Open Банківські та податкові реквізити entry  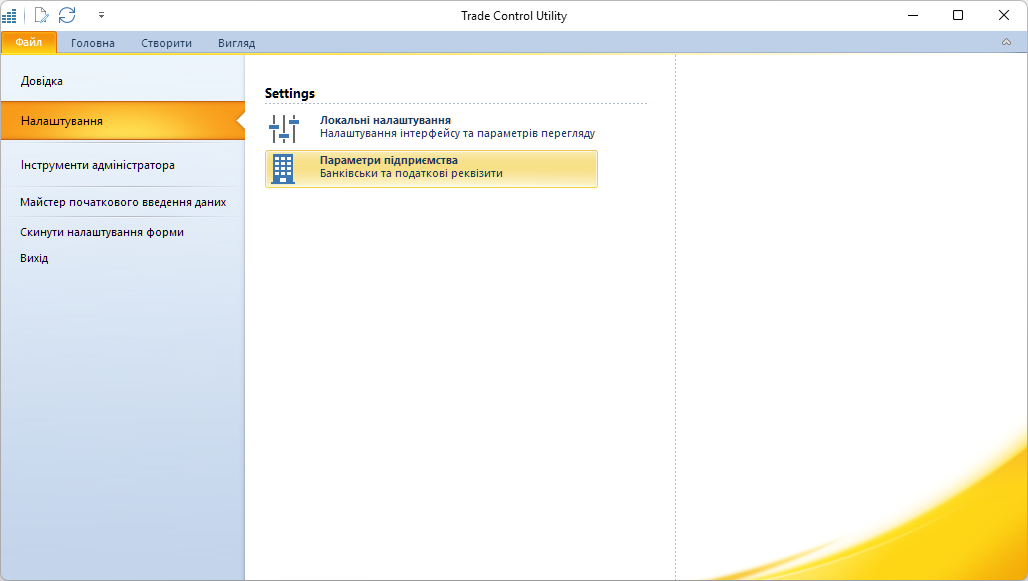(411, 173)
